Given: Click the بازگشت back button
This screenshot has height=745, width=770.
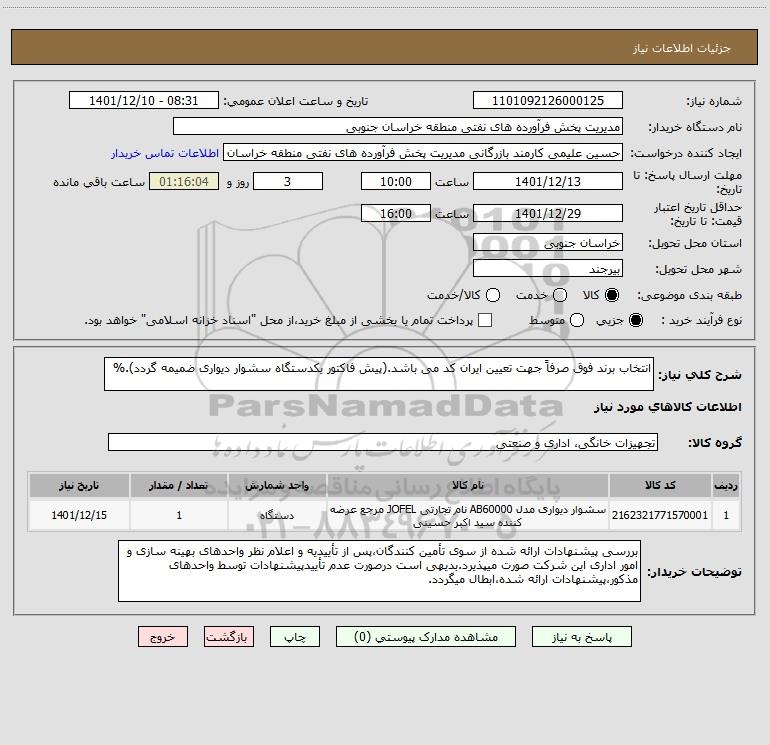Looking at the screenshot, I should point(229,637).
